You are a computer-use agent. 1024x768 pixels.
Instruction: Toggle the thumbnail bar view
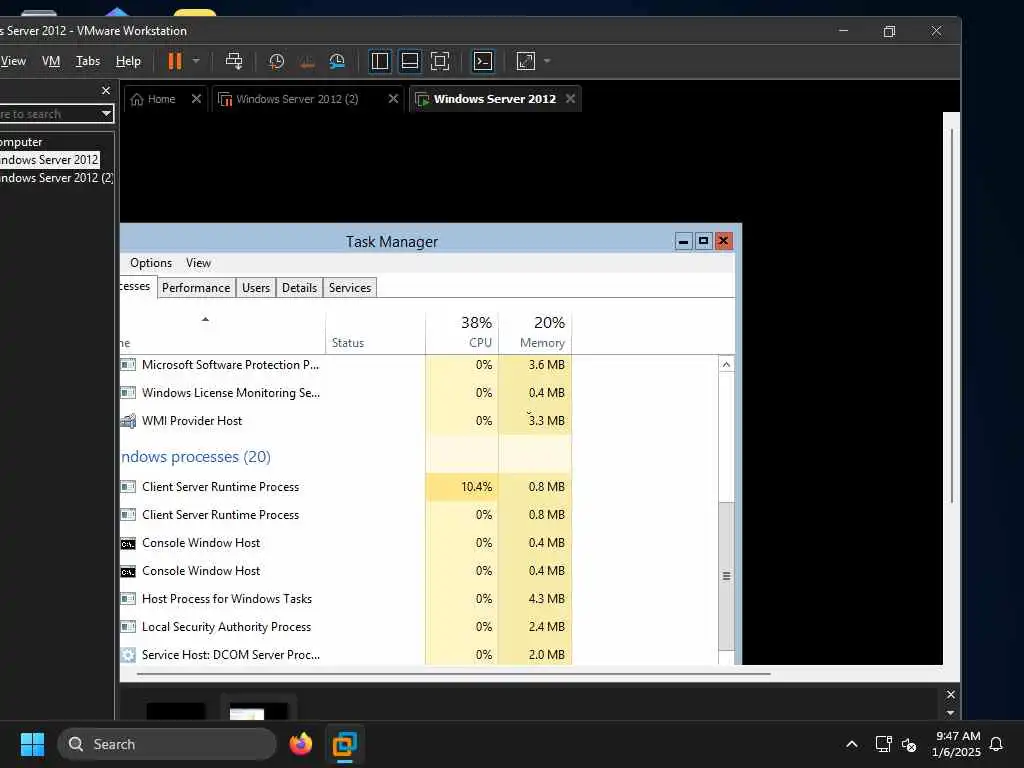click(x=409, y=61)
